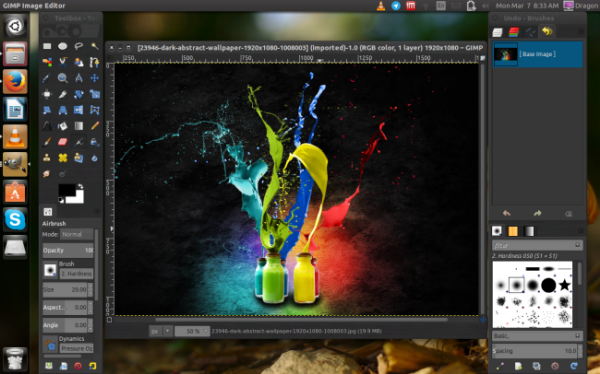Screen dimensions: 600x374
Task: Select the Heal tool
Action: click(x=63, y=158)
